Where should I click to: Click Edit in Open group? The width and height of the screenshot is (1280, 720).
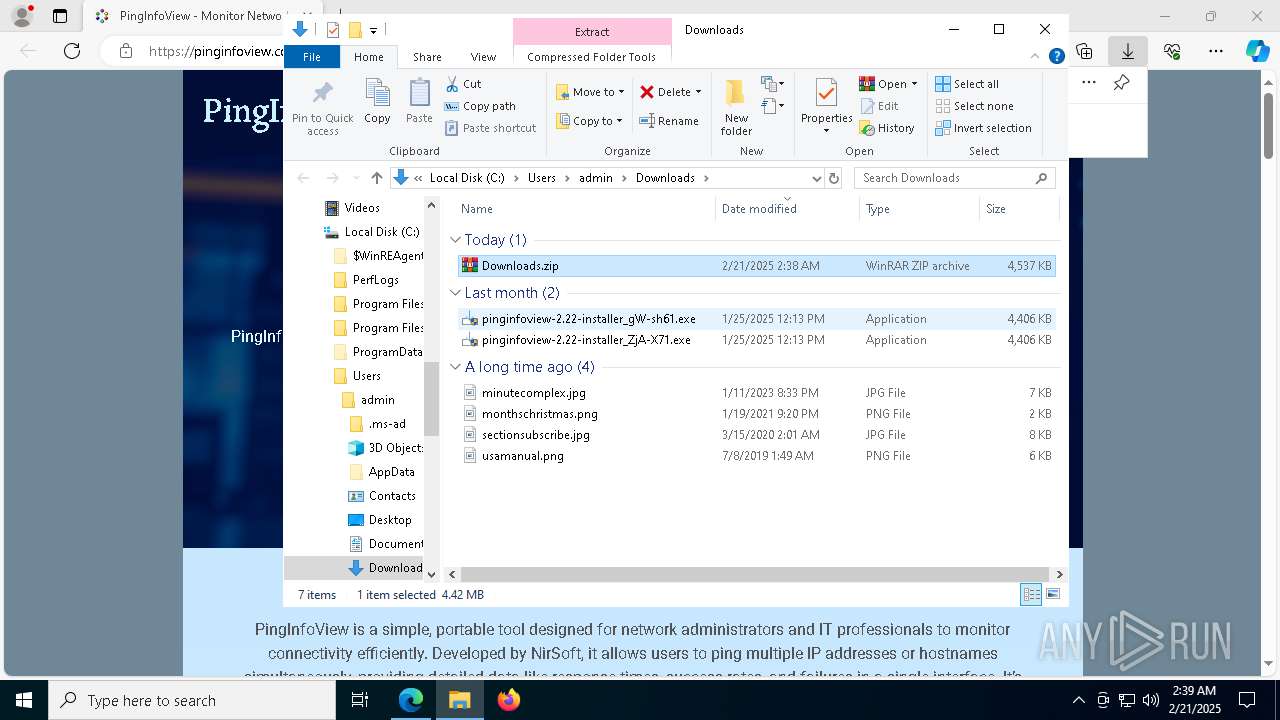[879, 106]
